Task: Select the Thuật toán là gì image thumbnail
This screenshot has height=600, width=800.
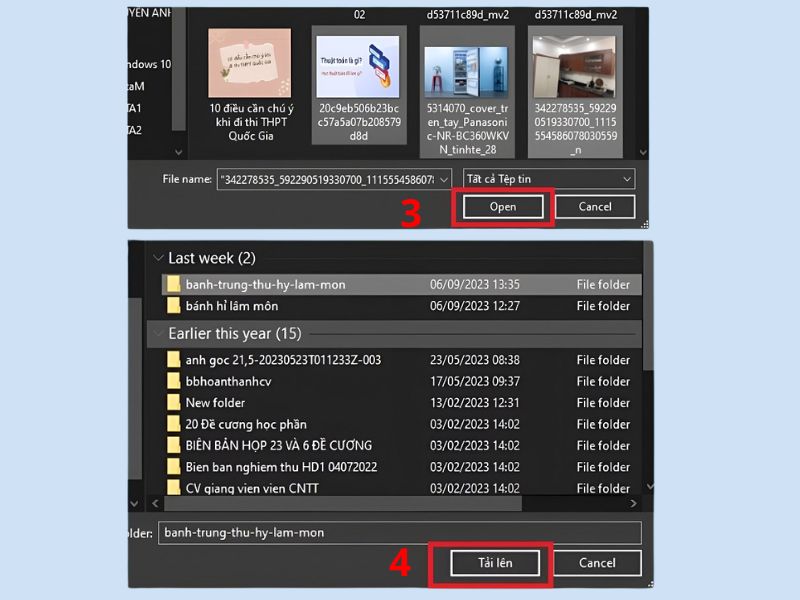Action: pos(358,66)
